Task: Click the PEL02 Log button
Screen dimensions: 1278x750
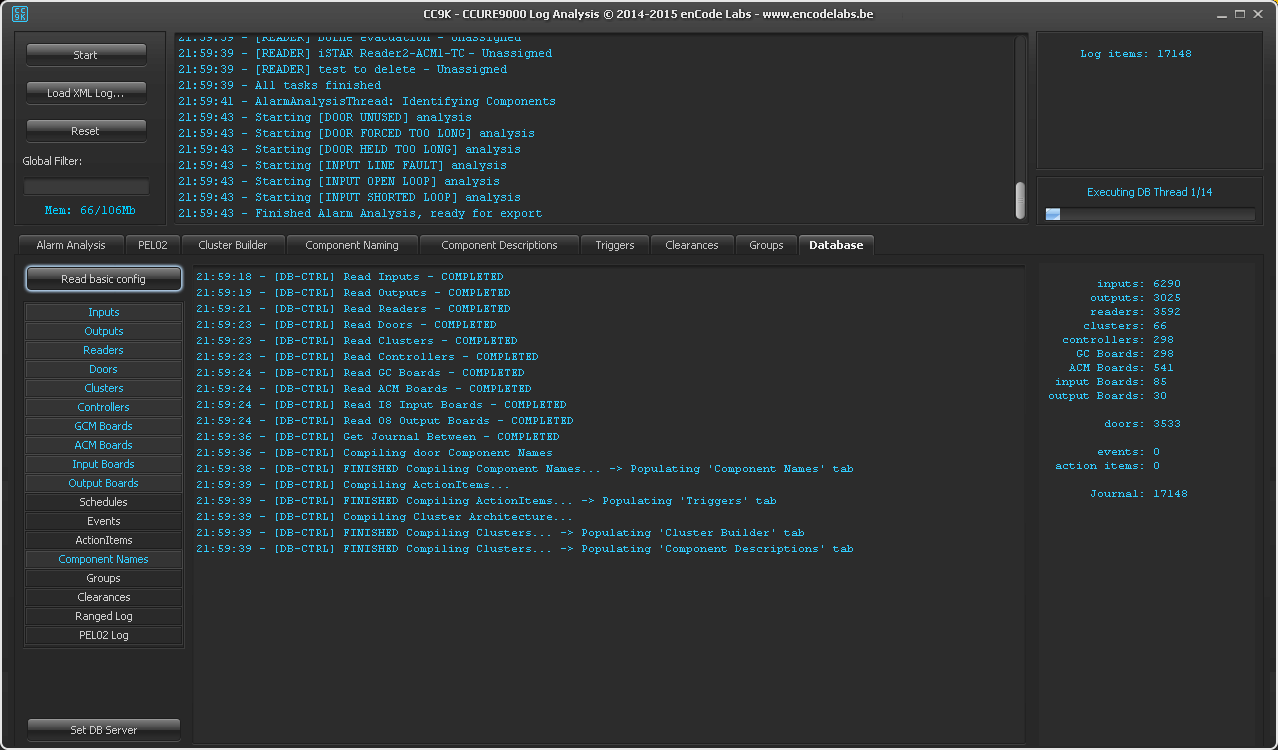Action: tap(104, 635)
